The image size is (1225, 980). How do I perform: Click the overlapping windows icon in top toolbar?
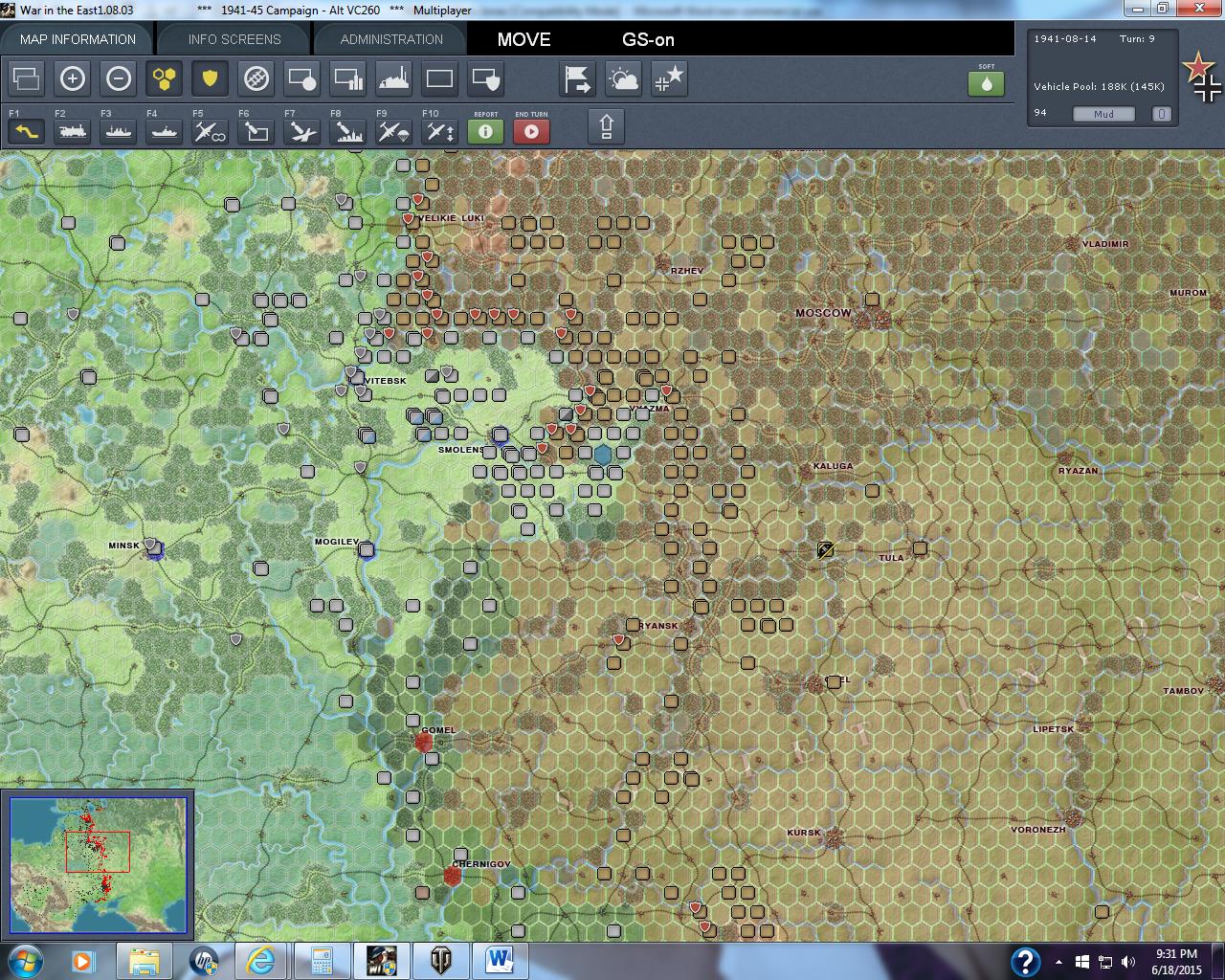[26, 78]
